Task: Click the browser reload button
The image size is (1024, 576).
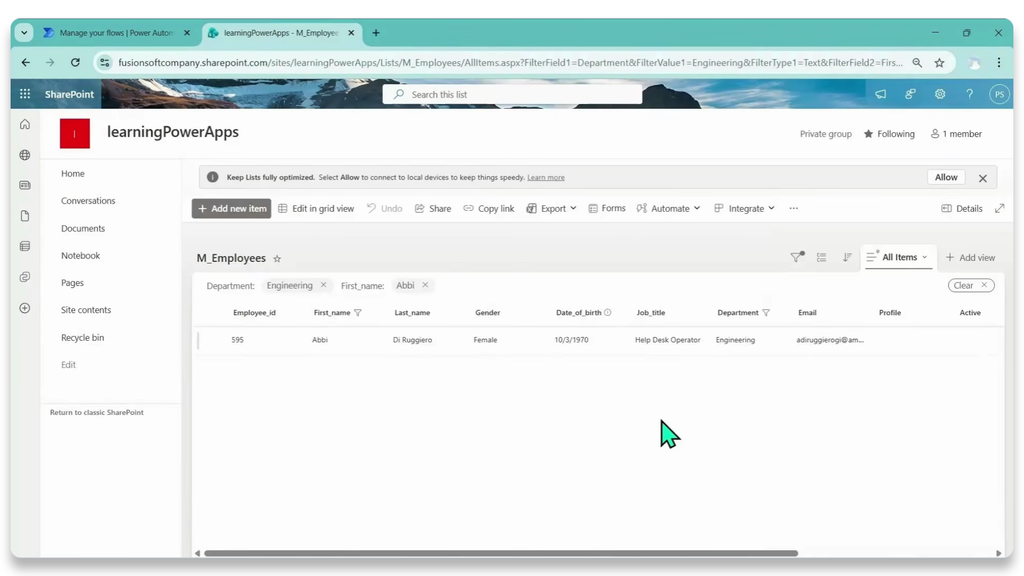Action: coord(75,63)
